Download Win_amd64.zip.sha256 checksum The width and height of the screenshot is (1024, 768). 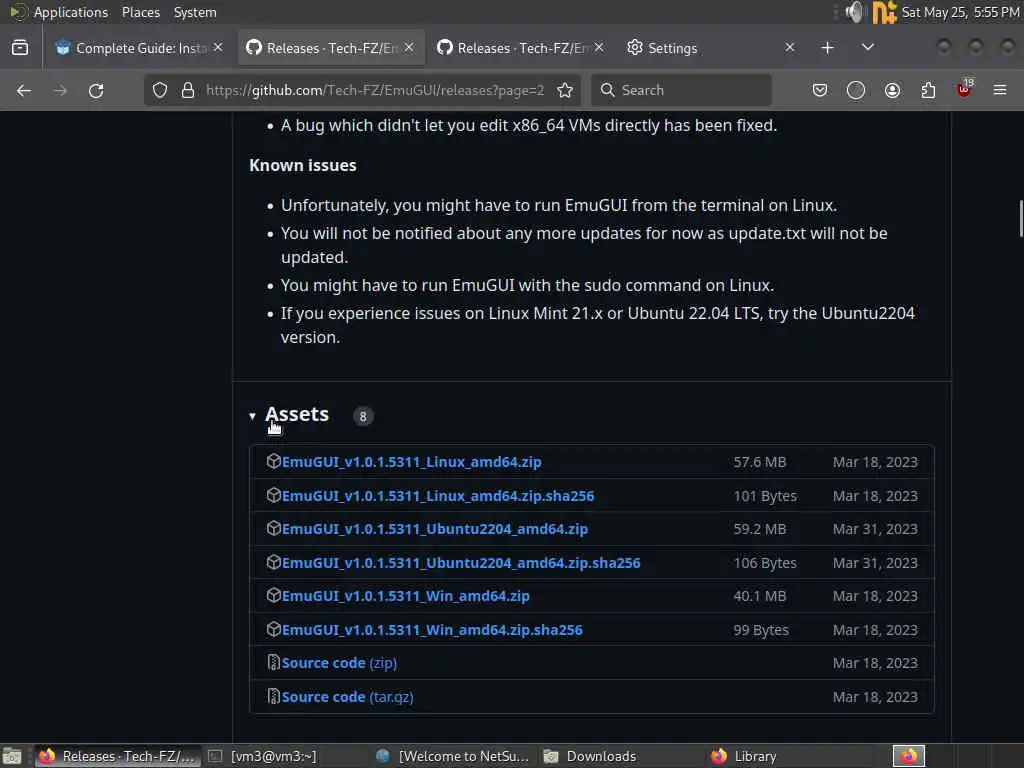[x=432, y=630]
